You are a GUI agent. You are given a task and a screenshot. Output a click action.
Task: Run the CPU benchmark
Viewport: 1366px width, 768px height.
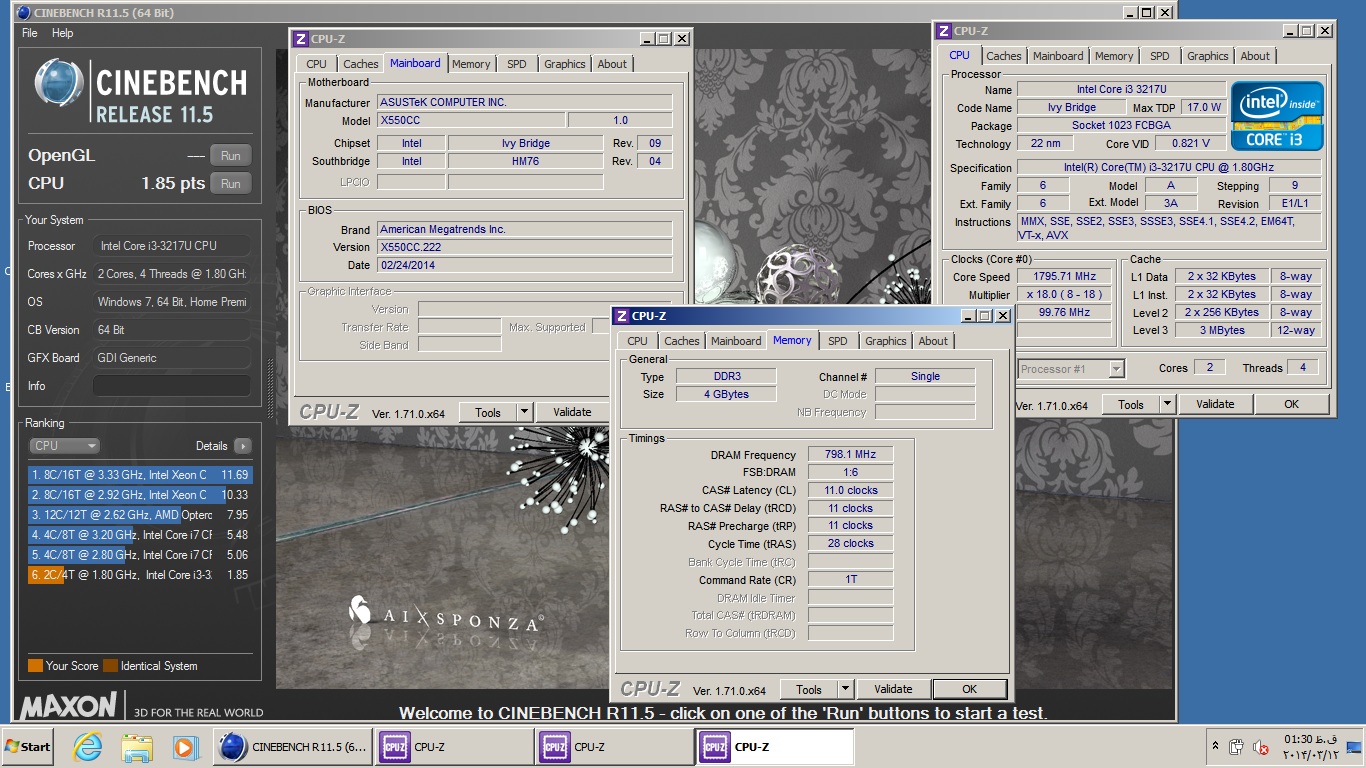(x=230, y=184)
